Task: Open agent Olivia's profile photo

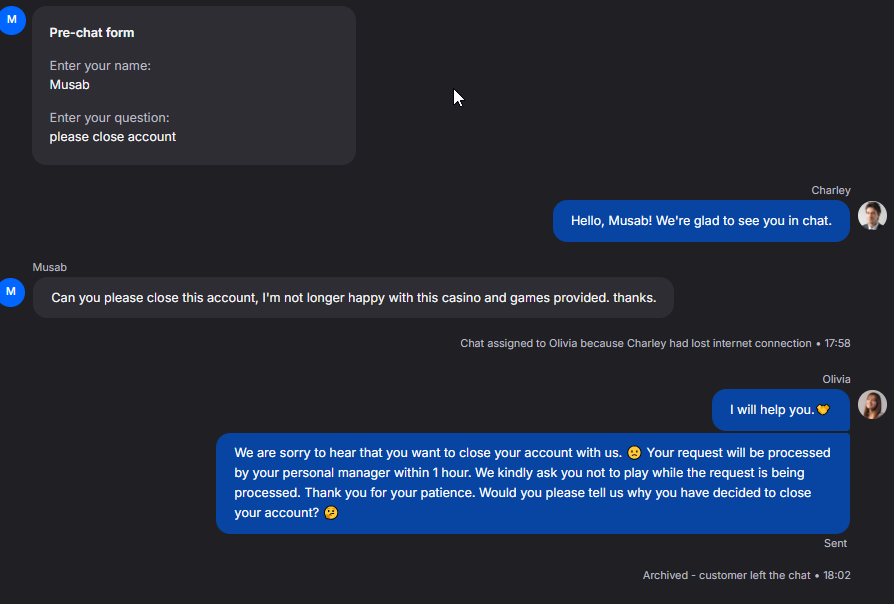Action: (x=872, y=404)
